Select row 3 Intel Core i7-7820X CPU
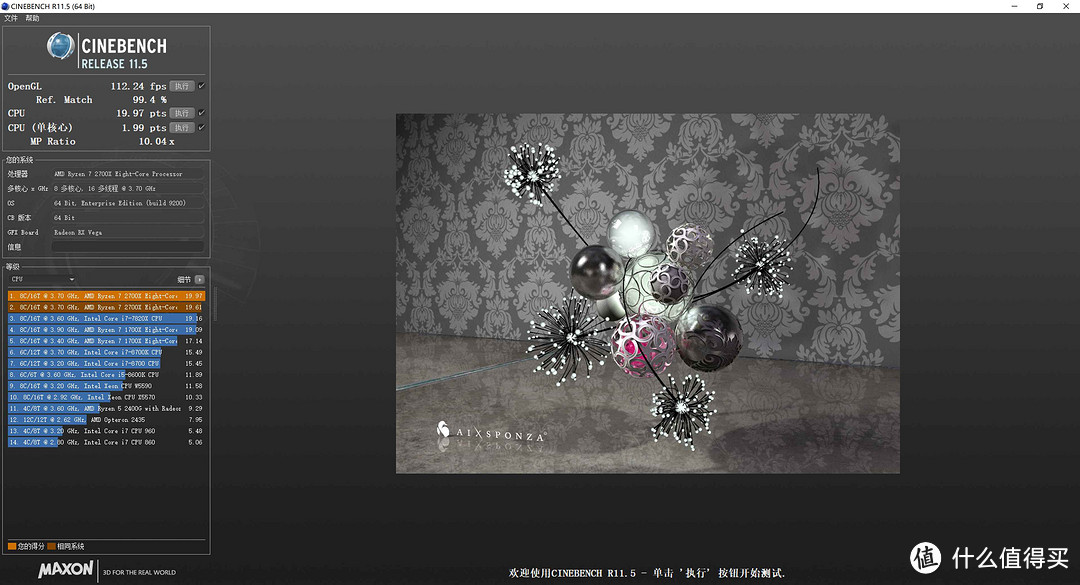This screenshot has height=585, width=1080. [x=107, y=318]
